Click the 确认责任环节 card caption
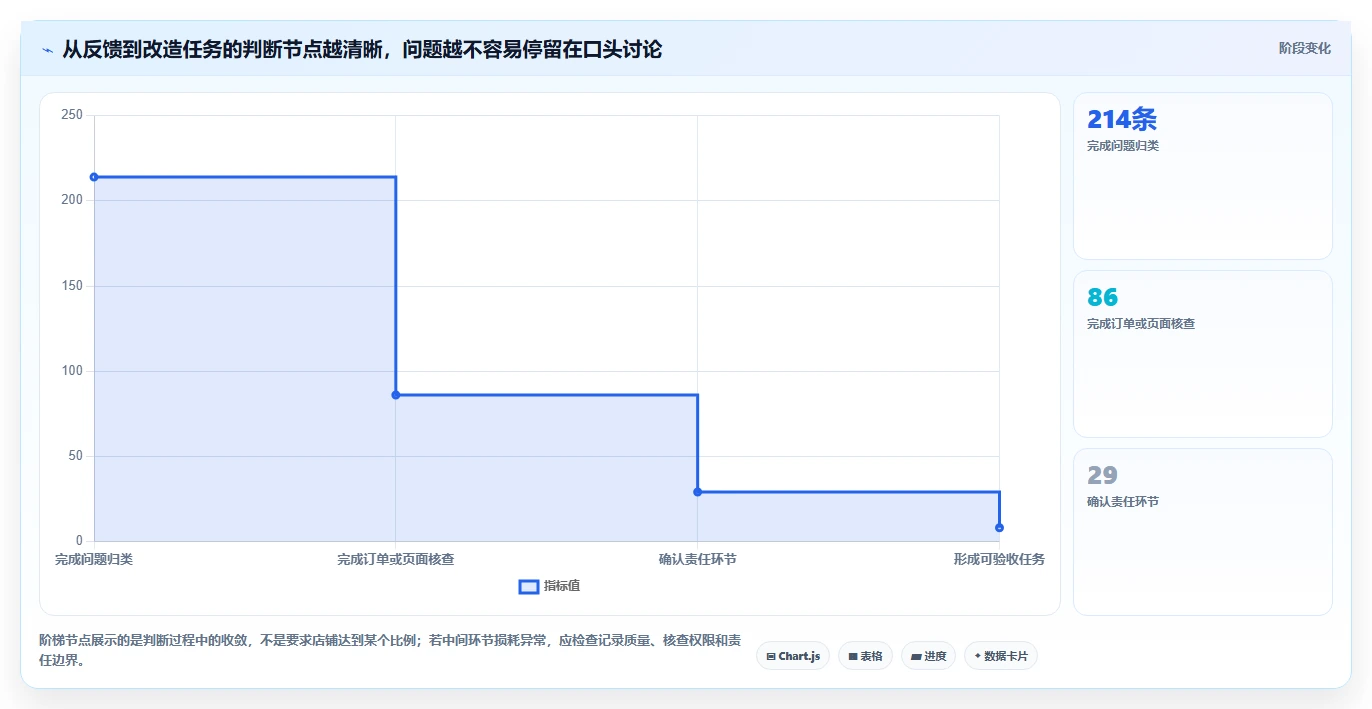 coord(1123,502)
